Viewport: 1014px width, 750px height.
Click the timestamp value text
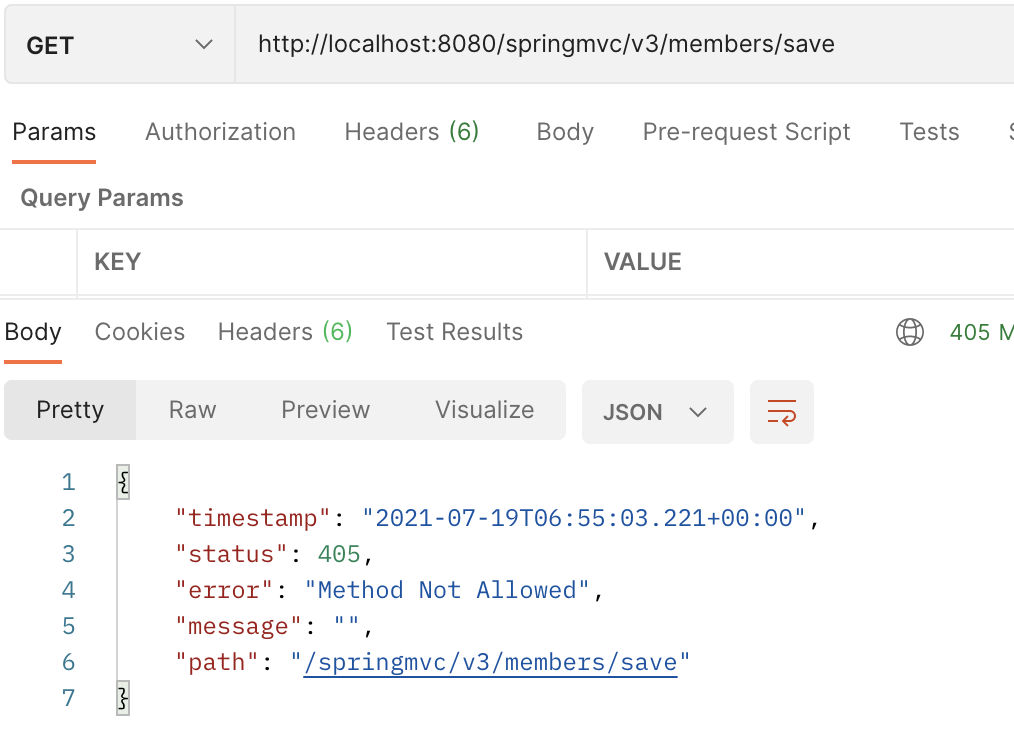point(584,518)
